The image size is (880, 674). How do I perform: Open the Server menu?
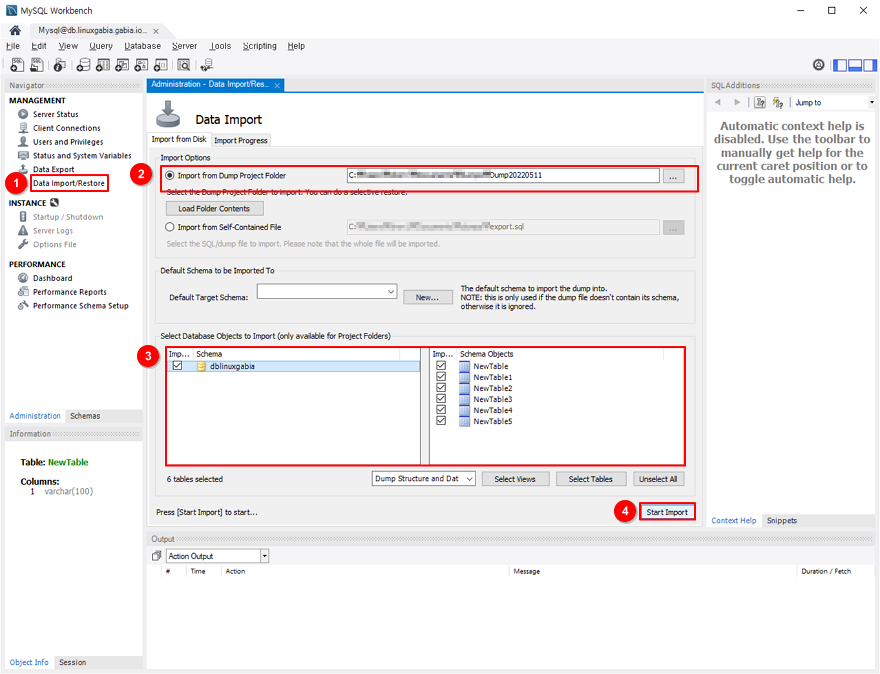click(x=185, y=46)
